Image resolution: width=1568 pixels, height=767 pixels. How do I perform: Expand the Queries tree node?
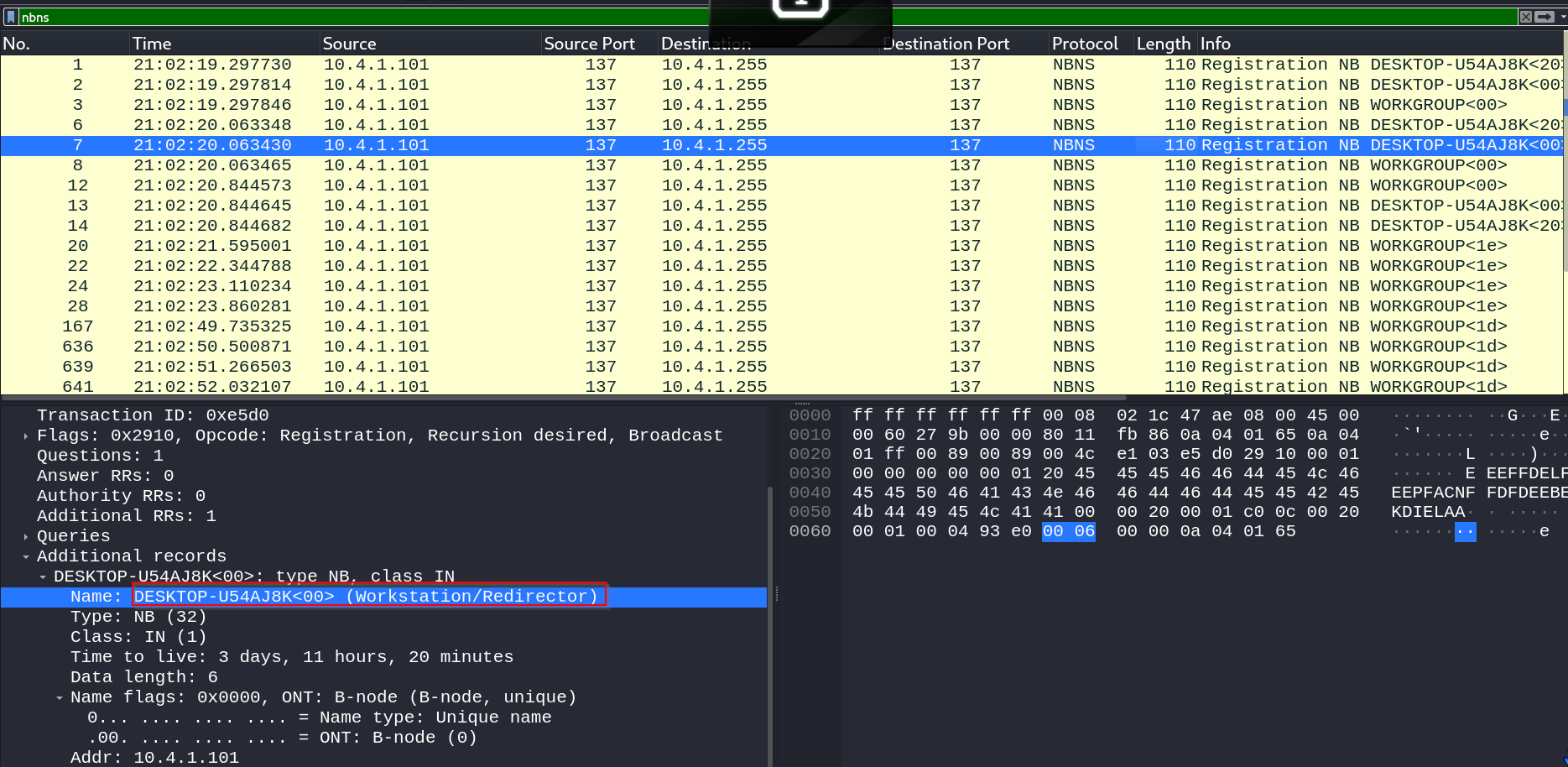coord(26,536)
